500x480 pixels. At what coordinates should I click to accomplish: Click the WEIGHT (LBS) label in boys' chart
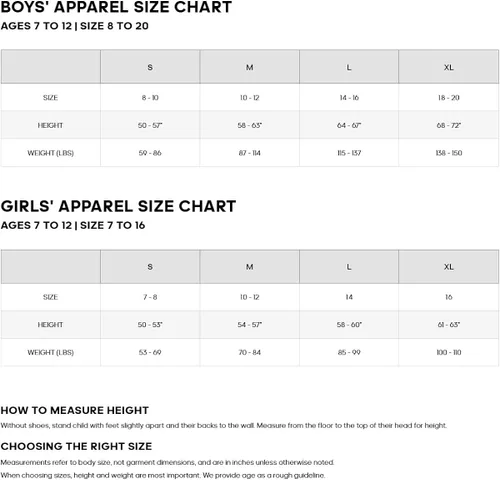tap(50, 153)
